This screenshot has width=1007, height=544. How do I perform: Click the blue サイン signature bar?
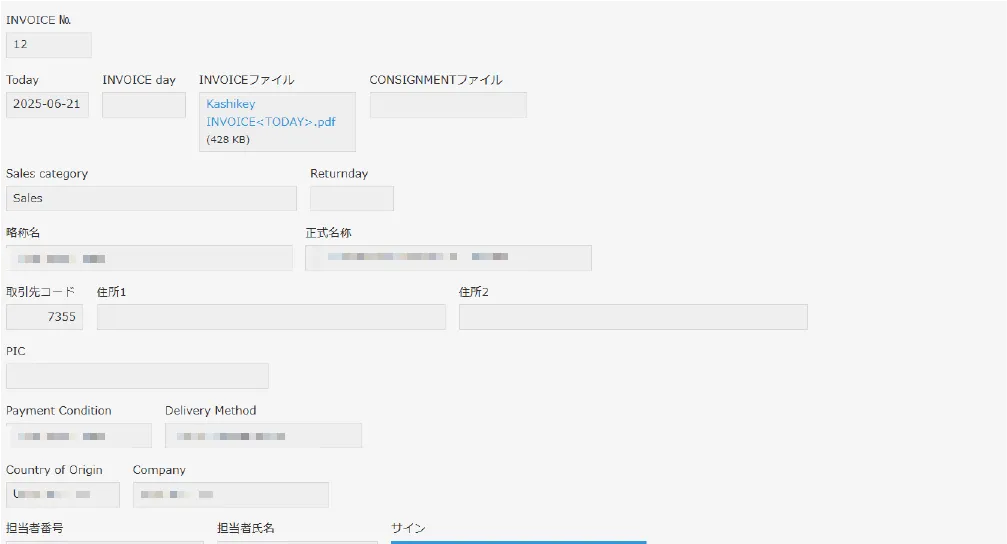(x=518, y=541)
